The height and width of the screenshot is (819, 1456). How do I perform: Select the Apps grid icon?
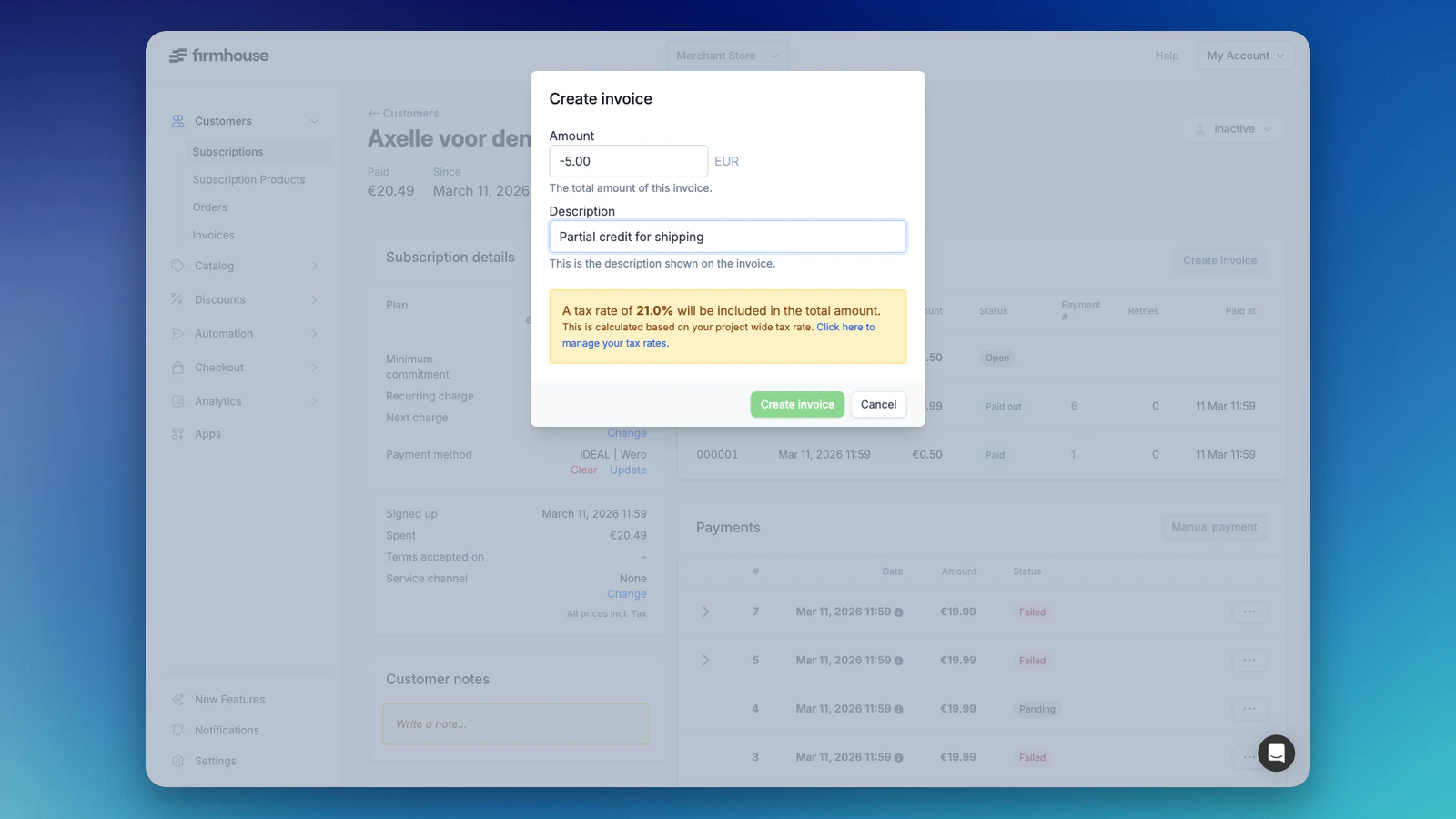pos(177,433)
